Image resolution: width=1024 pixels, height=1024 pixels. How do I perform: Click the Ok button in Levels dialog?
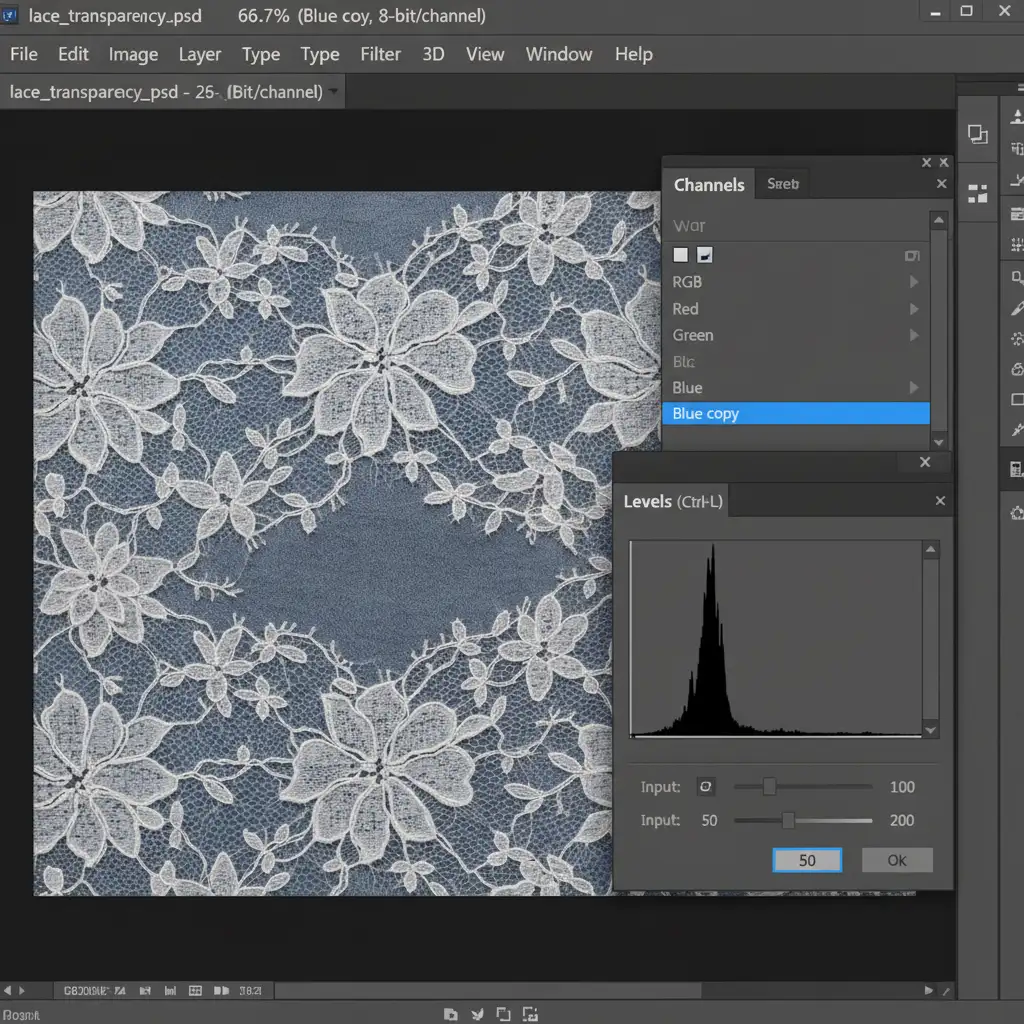coord(896,860)
